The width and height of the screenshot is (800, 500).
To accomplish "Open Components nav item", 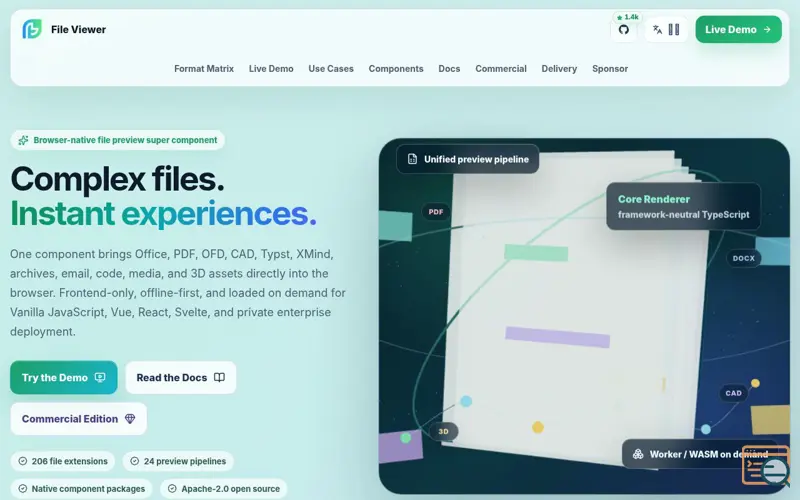I will (396, 68).
